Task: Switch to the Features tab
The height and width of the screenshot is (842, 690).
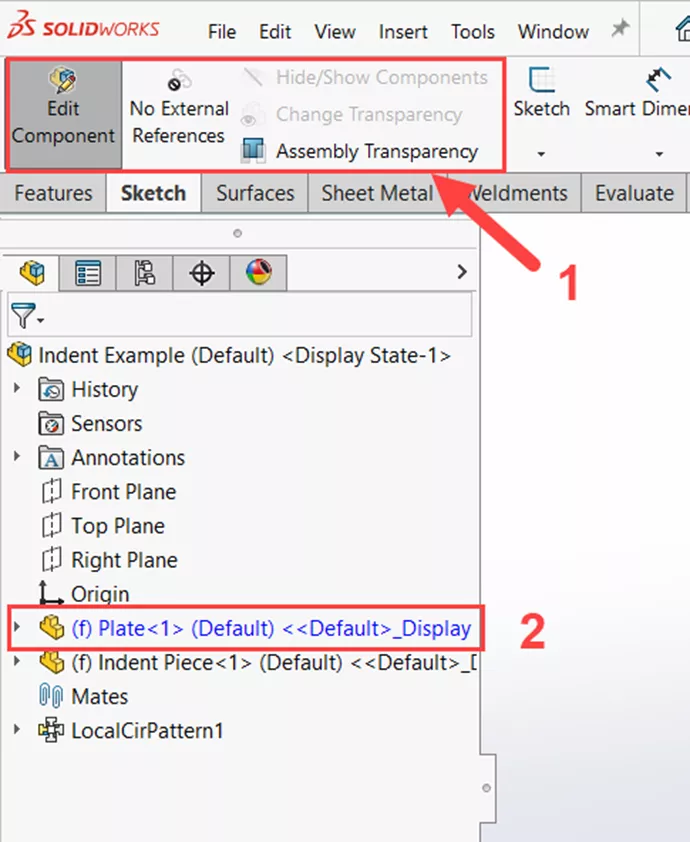Action: pyautogui.click(x=53, y=193)
